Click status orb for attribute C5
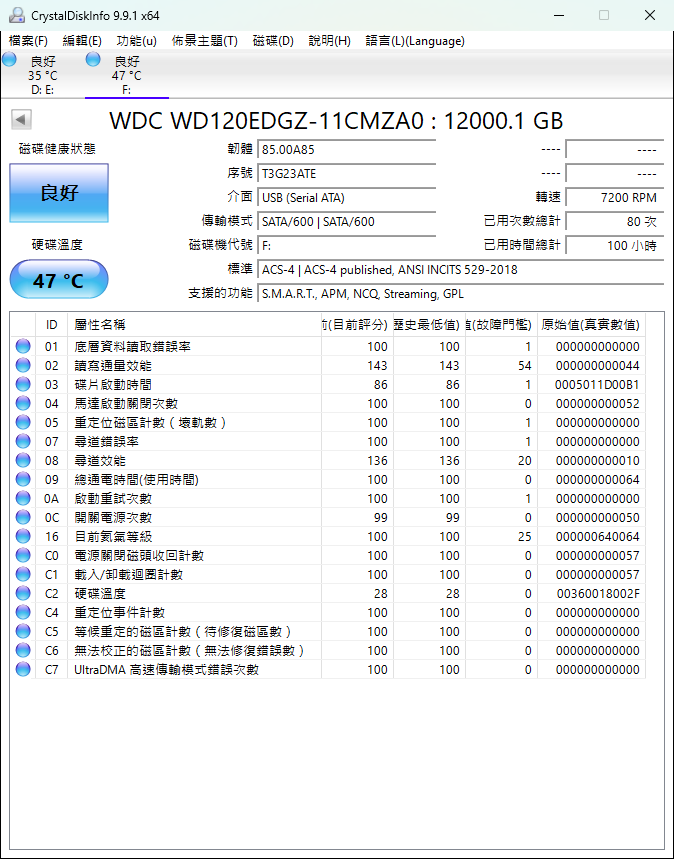The image size is (674, 859). tap(23, 631)
